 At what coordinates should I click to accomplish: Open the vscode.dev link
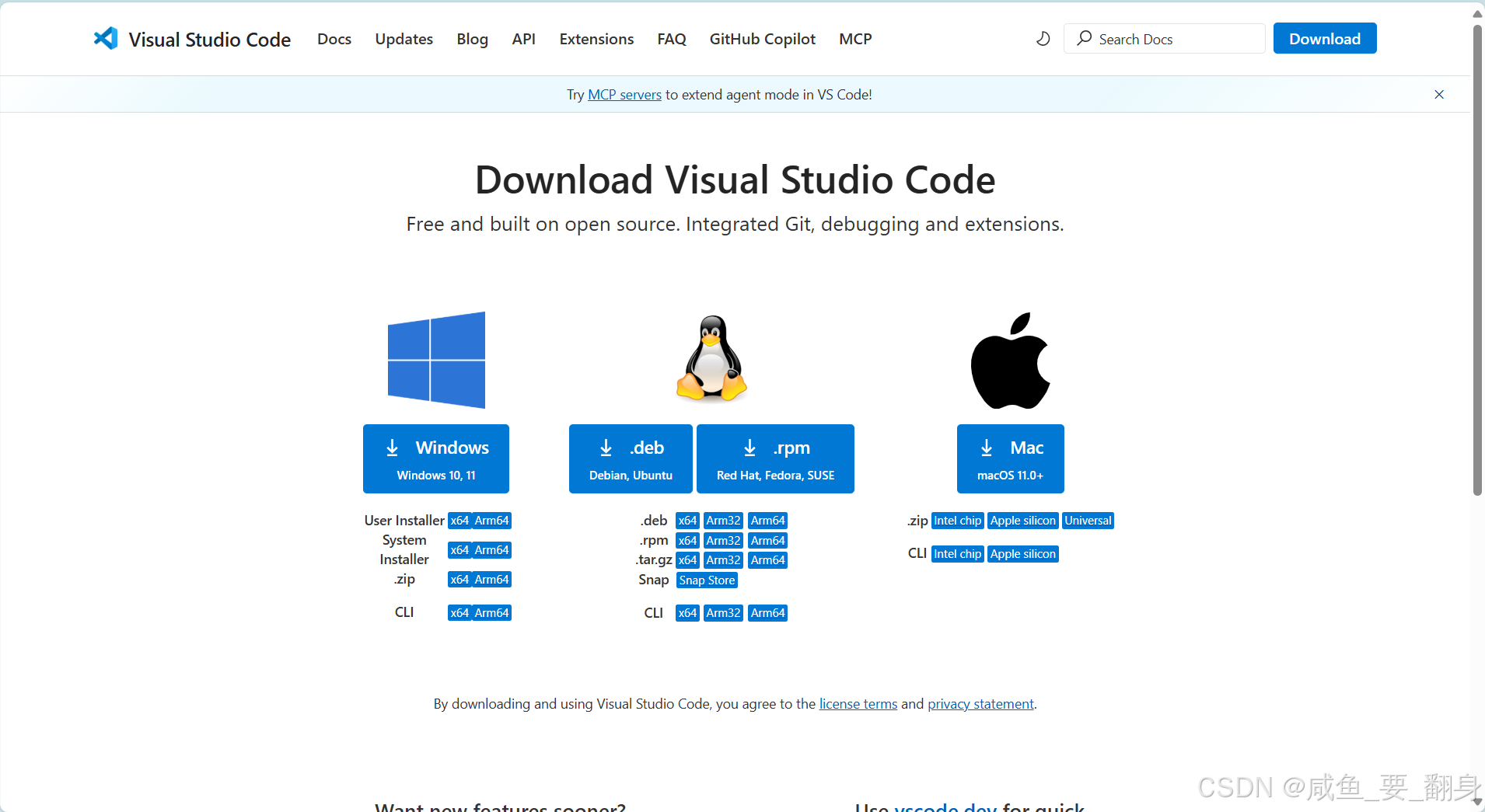(945, 807)
